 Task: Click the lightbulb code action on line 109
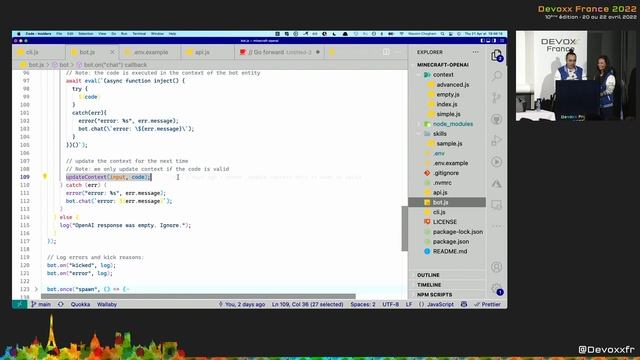point(45,177)
